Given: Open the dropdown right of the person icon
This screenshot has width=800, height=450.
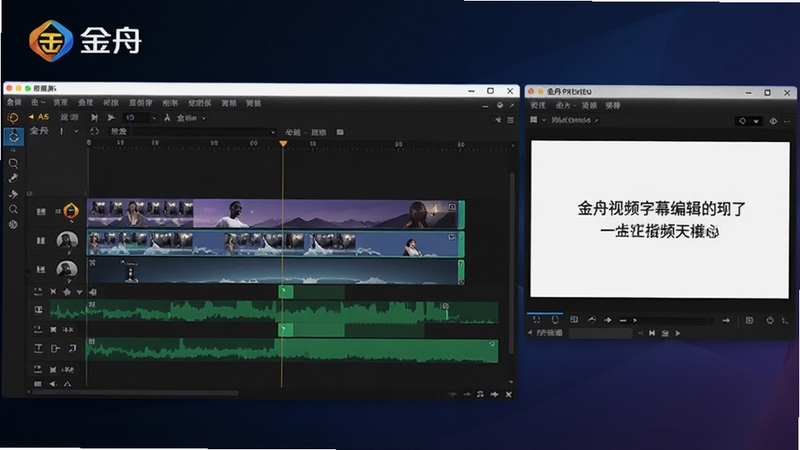Looking at the screenshot, I should [x=204, y=118].
